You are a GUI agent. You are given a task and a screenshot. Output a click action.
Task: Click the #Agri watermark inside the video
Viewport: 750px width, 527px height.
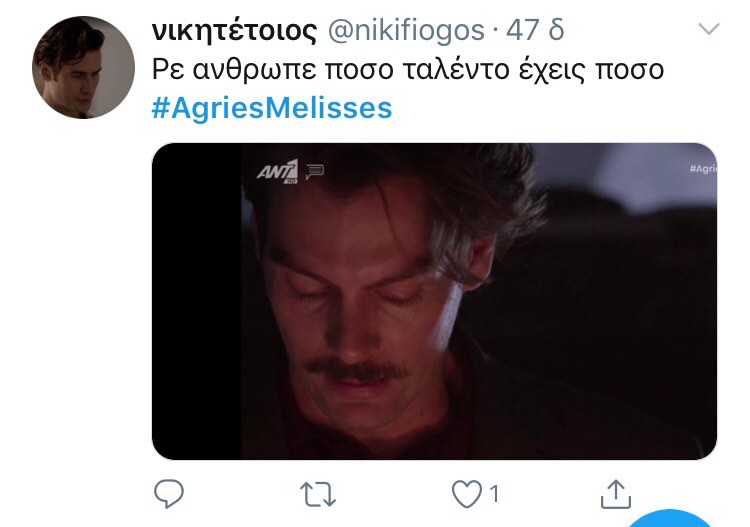[703, 168]
